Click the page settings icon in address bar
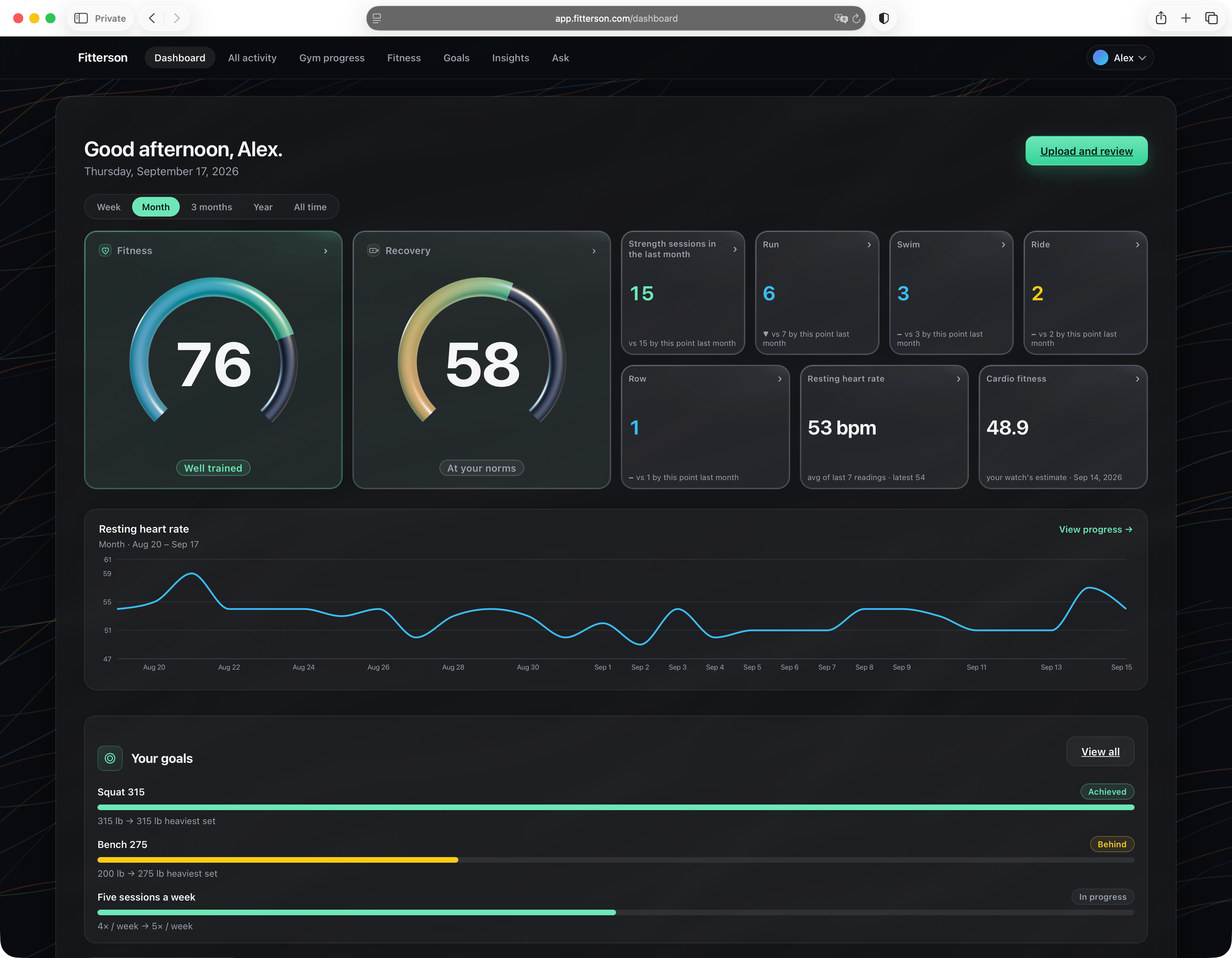The image size is (1232, 958). click(377, 18)
